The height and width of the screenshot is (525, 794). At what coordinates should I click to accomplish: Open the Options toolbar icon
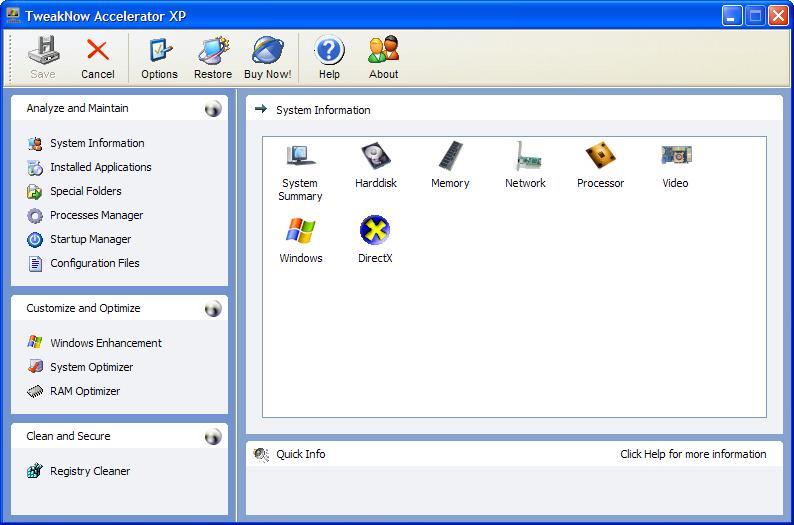(x=160, y=51)
